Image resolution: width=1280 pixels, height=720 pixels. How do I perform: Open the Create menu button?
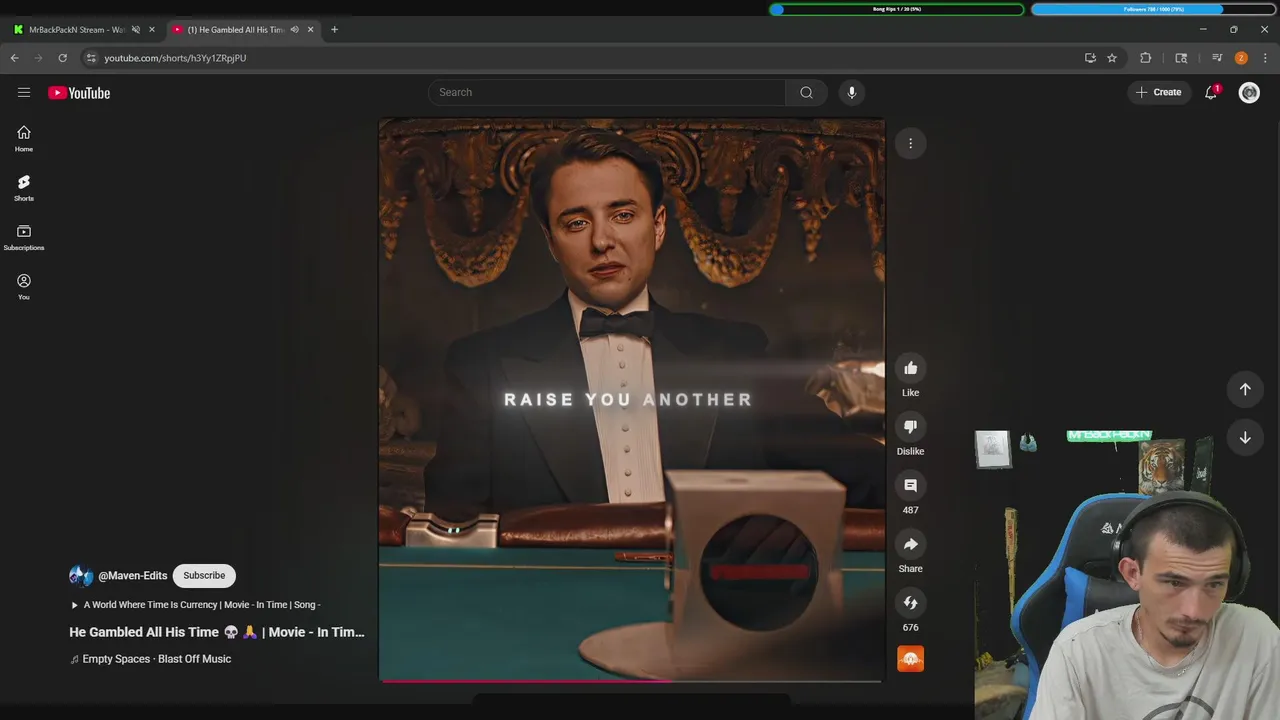point(1159,92)
